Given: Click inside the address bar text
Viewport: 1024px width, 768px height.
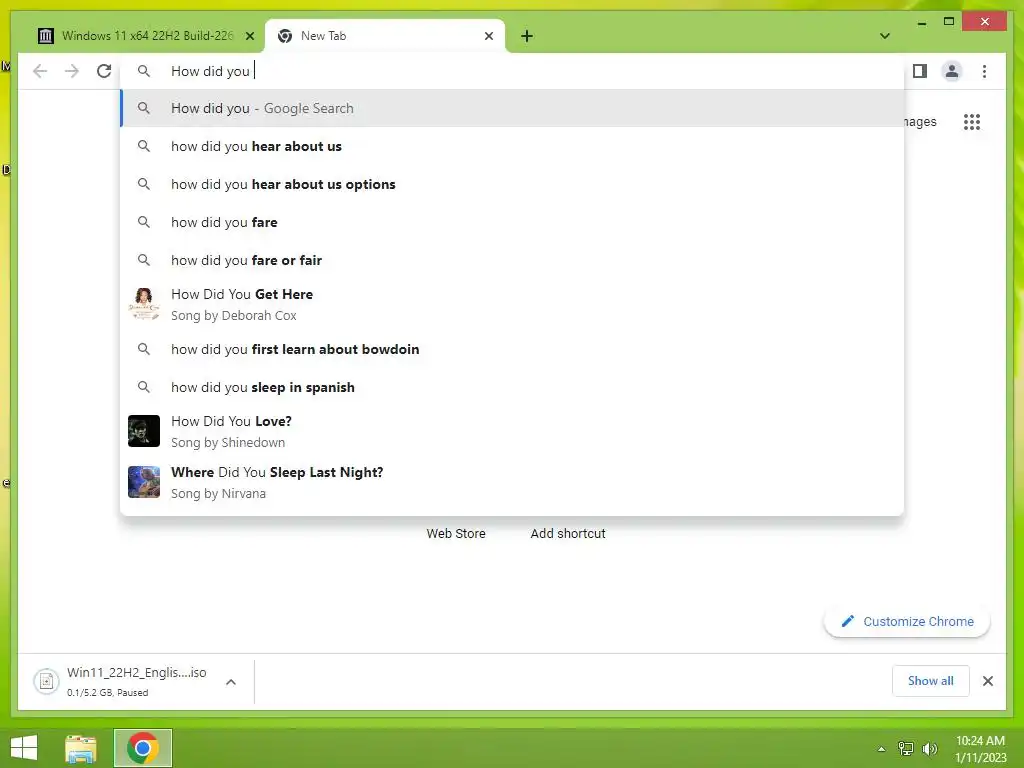Looking at the screenshot, I should [210, 71].
